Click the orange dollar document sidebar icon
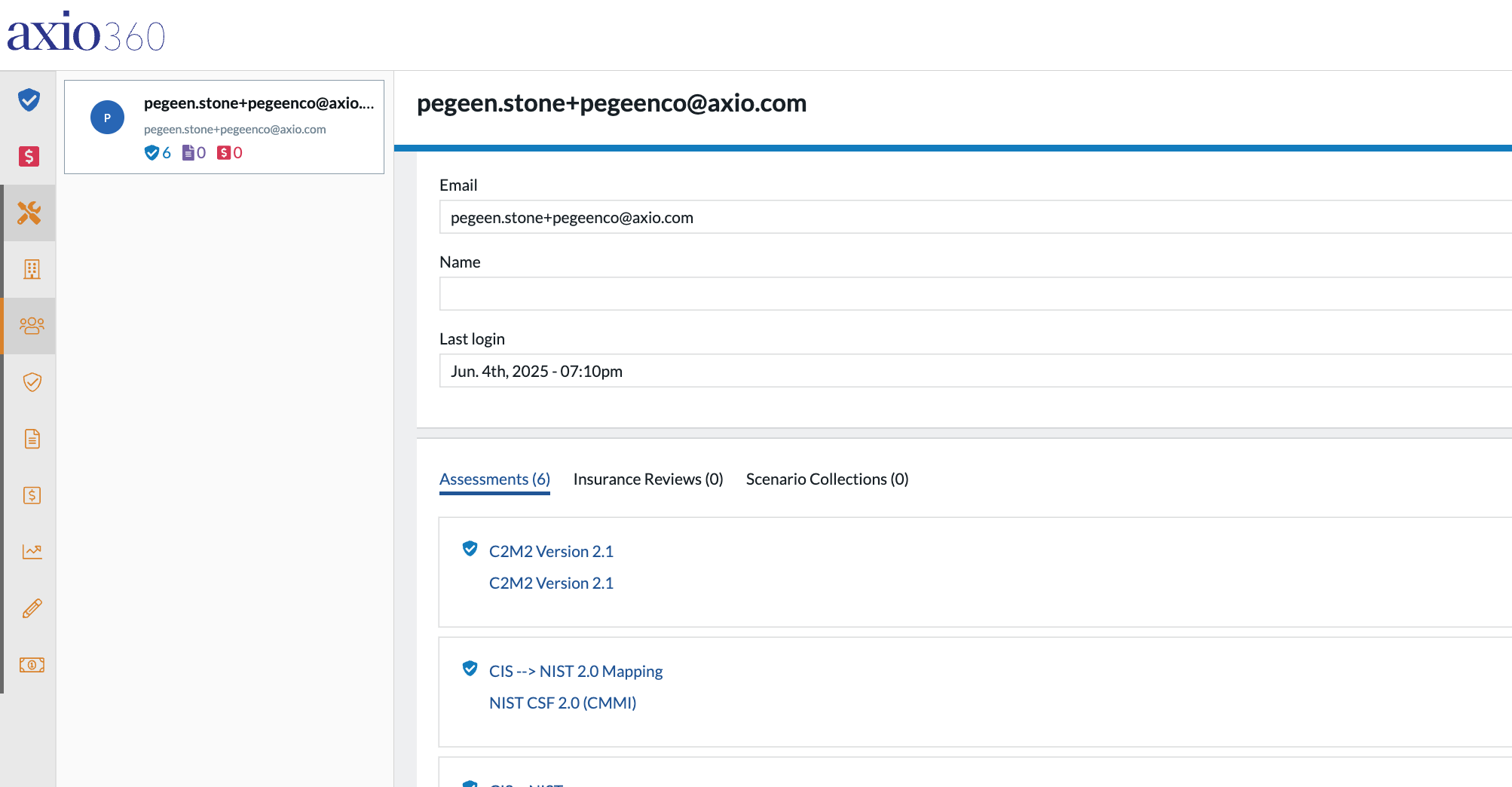This screenshot has height=787, width=1512. 32,495
